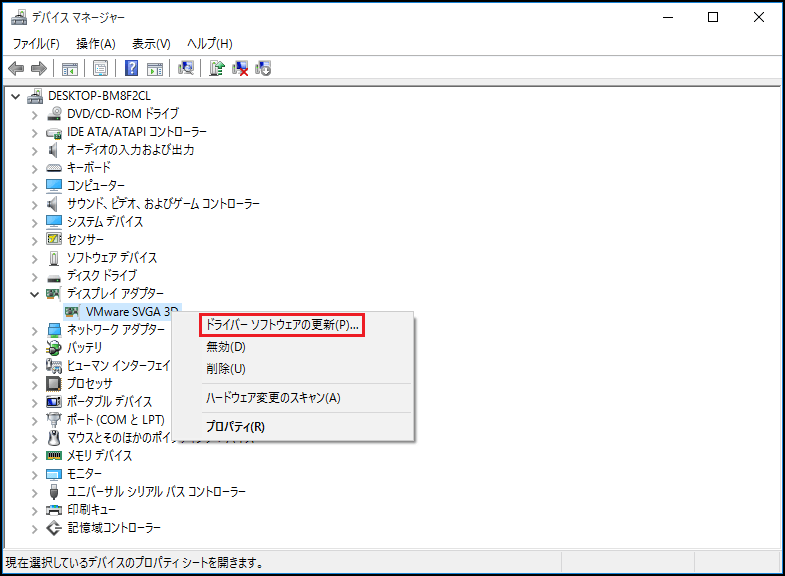Click the VMware SVGA 3D device icon

72,312
